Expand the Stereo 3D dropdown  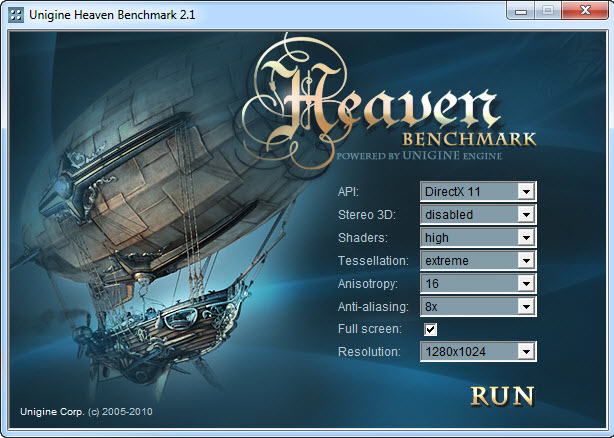click(x=478, y=214)
